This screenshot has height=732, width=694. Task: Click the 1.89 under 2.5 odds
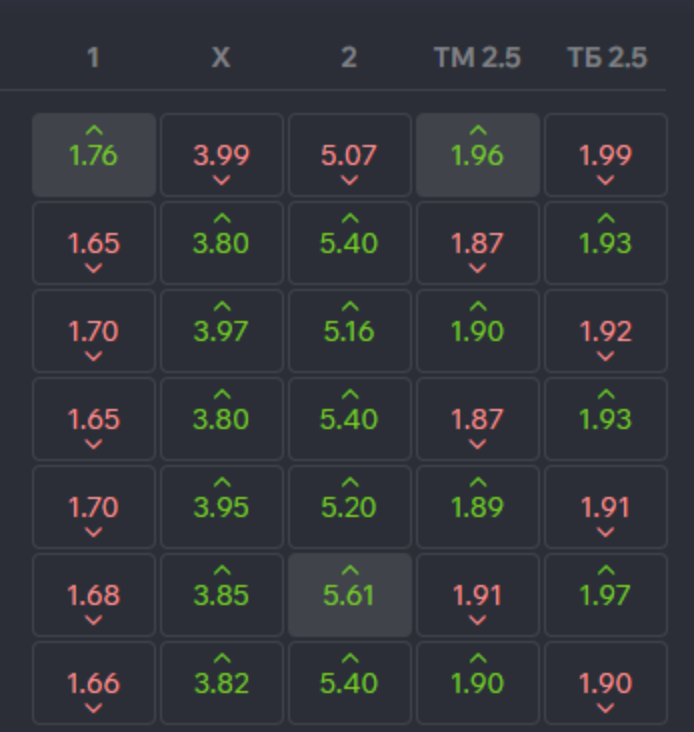(x=478, y=507)
